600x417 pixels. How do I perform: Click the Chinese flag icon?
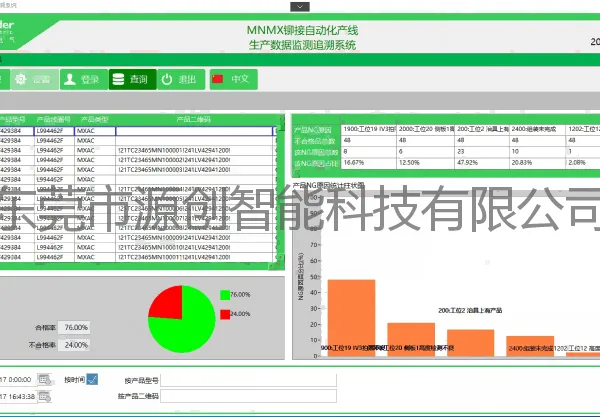218,79
